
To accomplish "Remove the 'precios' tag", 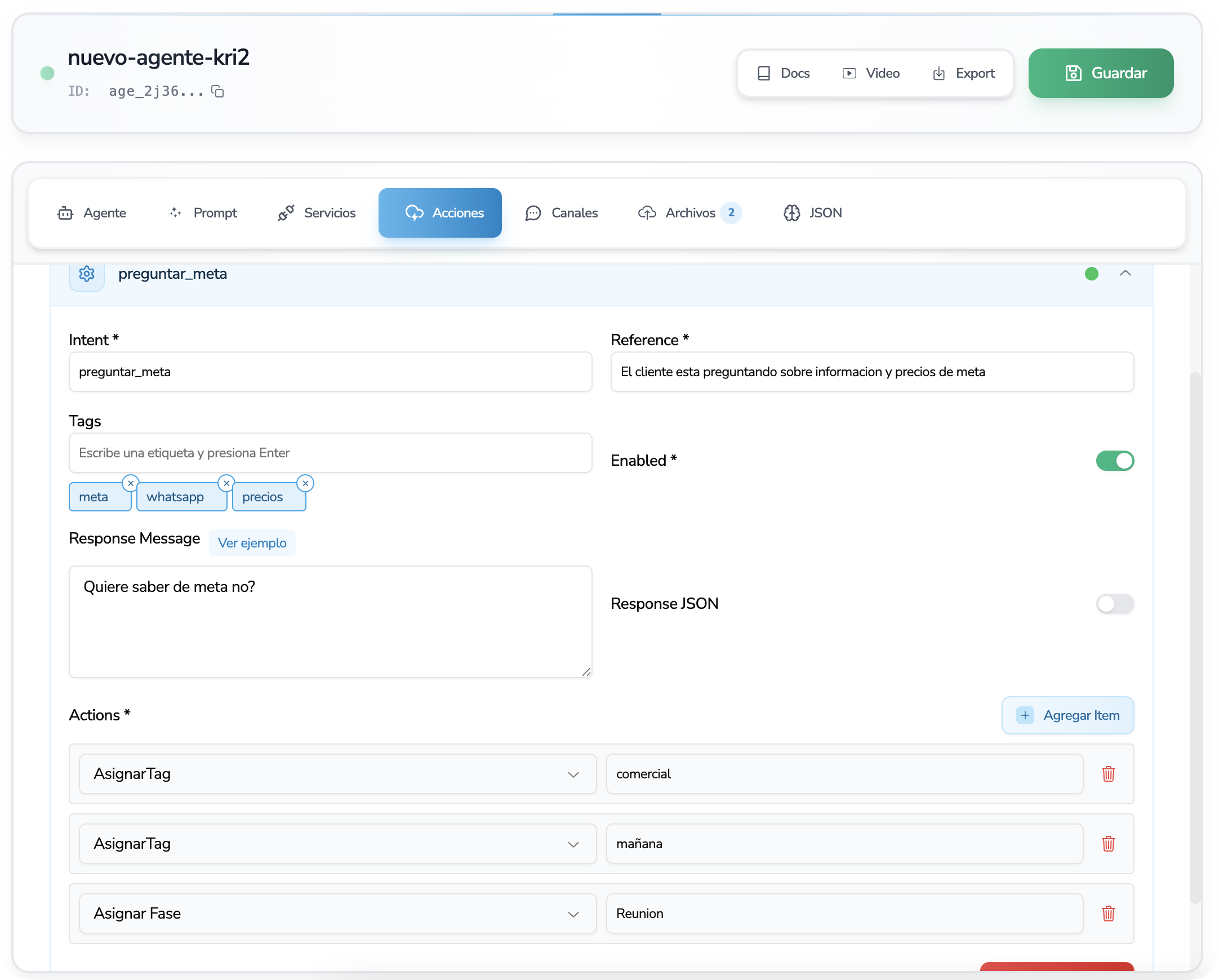I will tap(305, 483).
